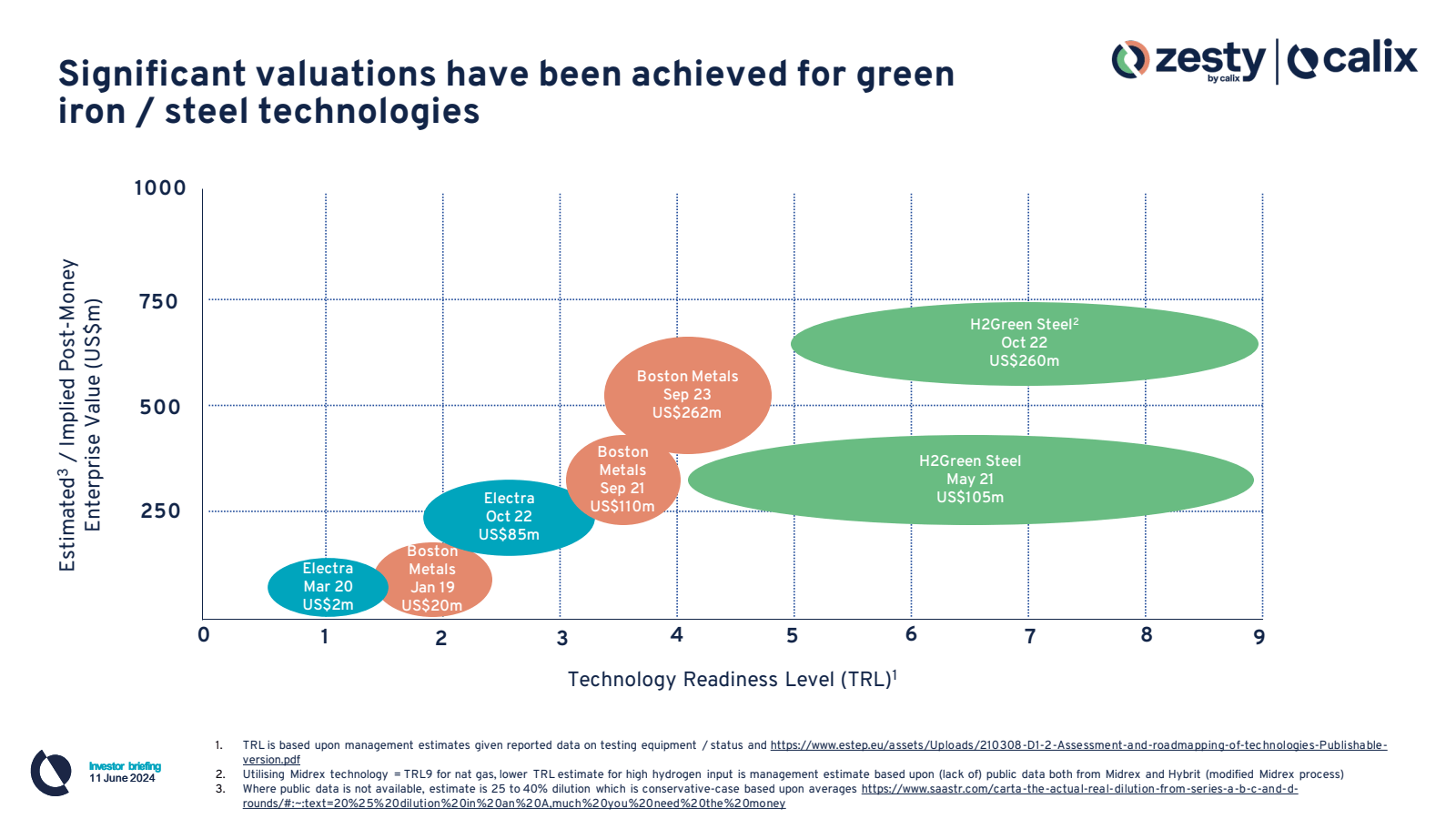This screenshot has height=819, width=1456.
Task: Select the Electra Mar 20 US$2m bubble
Action: click(328, 587)
